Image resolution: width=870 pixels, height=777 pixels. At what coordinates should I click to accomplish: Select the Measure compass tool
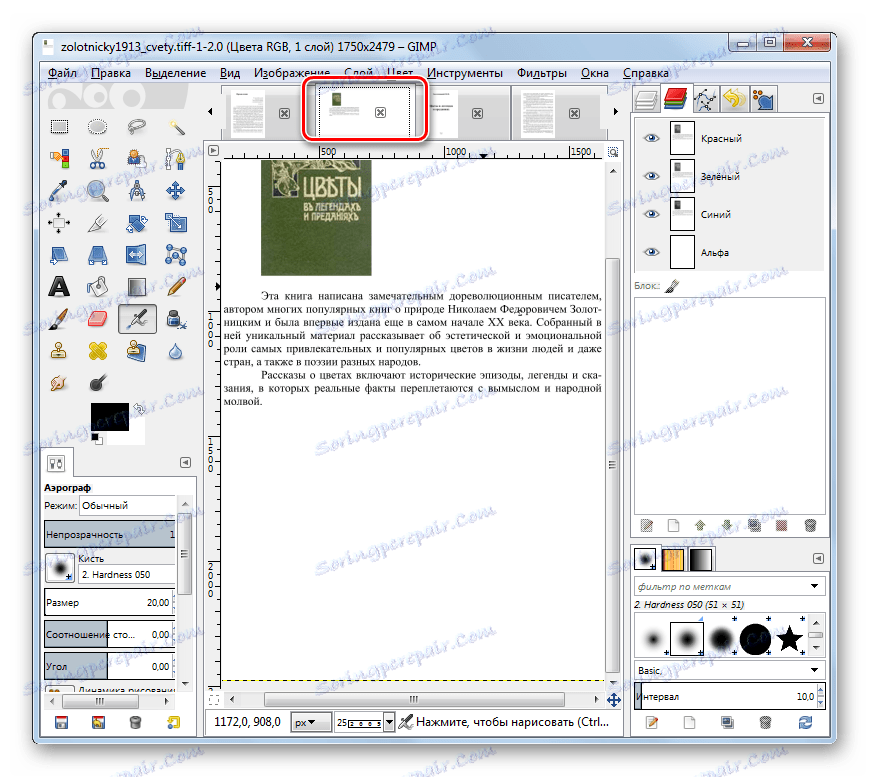(x=136, y=191)
